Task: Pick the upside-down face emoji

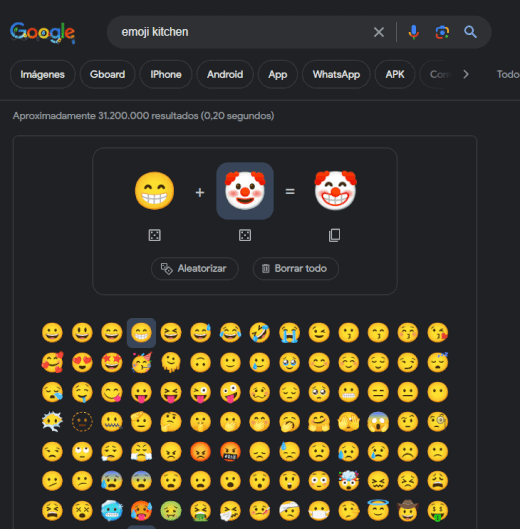Action: (x=200, y=362)
